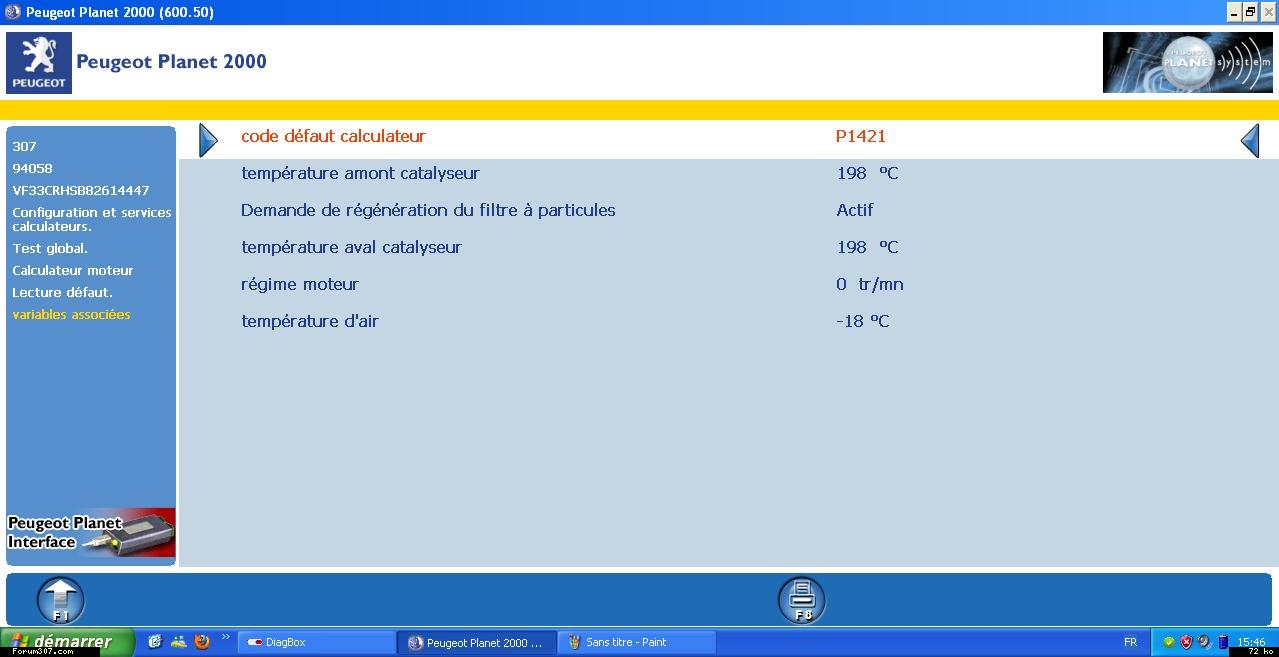The image size is (1279, 657).
Task: Click the Peugeot Planet Interface image
Action: pos(91,532)
